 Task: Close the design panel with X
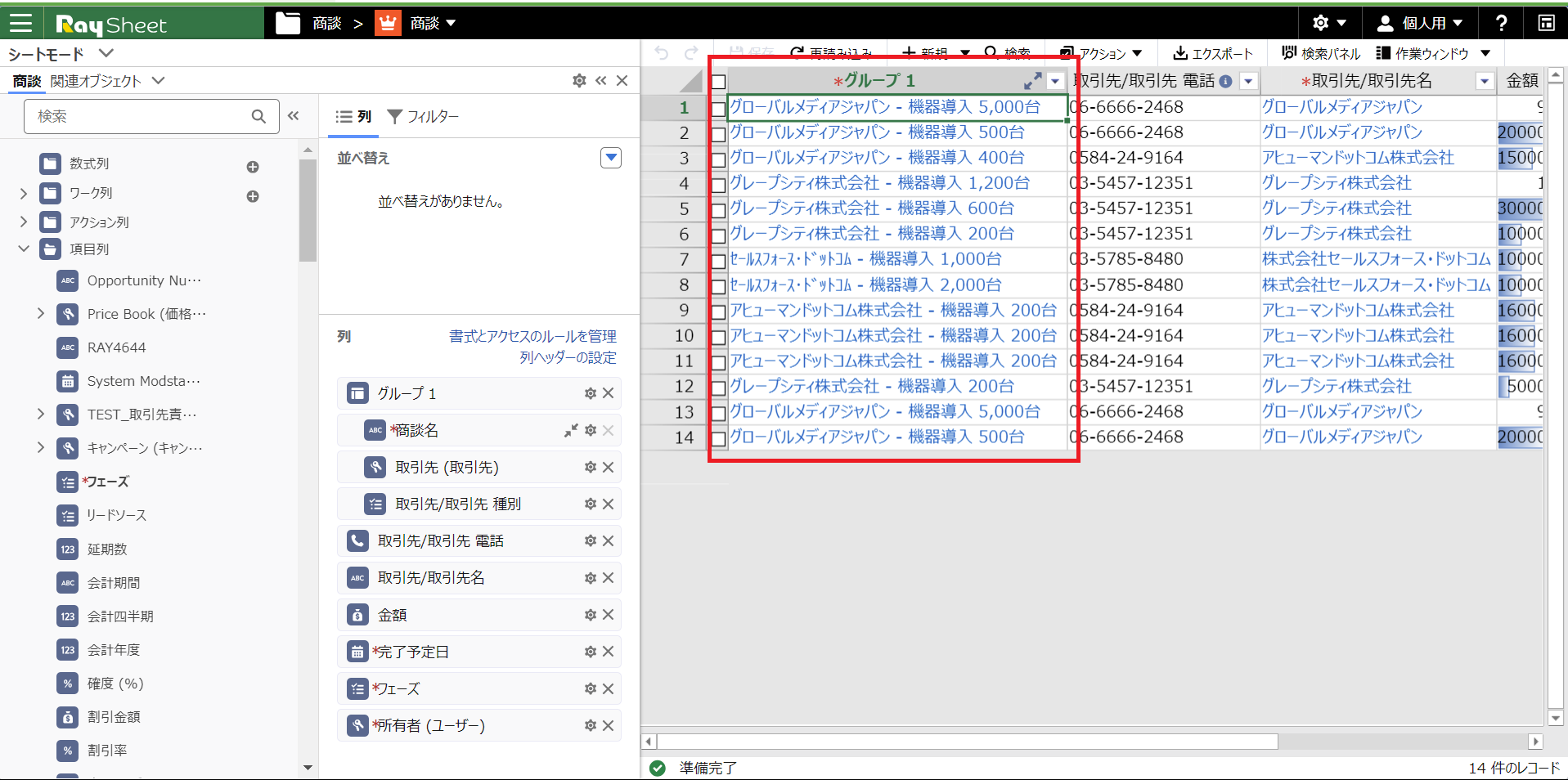[x=622, y=80]
